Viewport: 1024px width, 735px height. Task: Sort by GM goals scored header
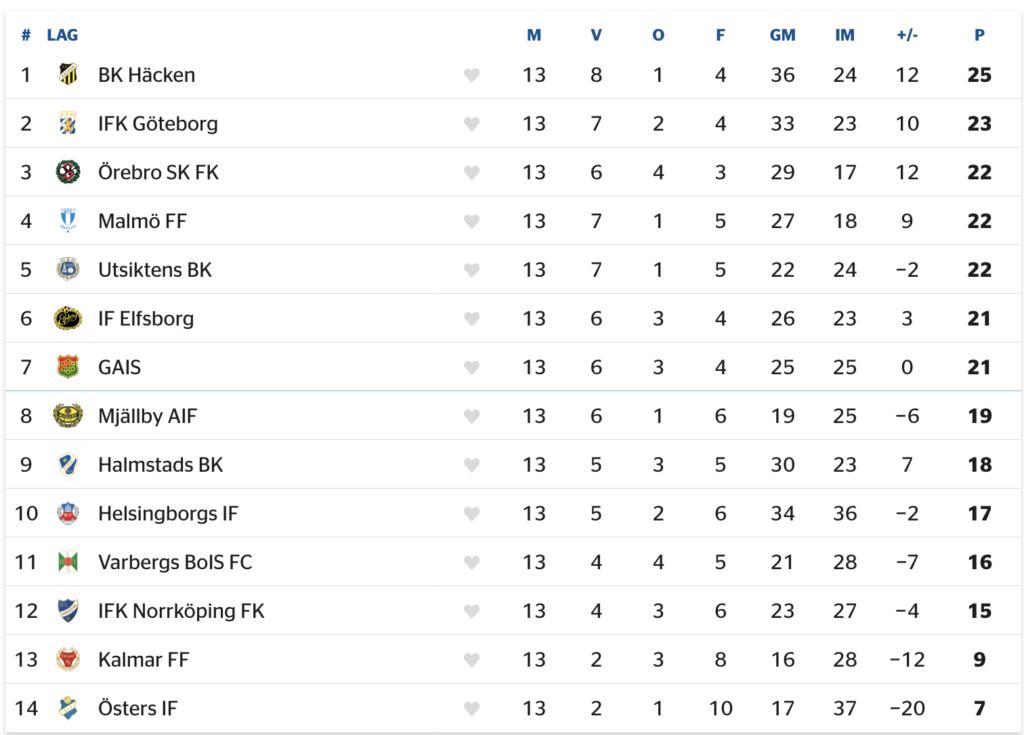pos(782,35)
